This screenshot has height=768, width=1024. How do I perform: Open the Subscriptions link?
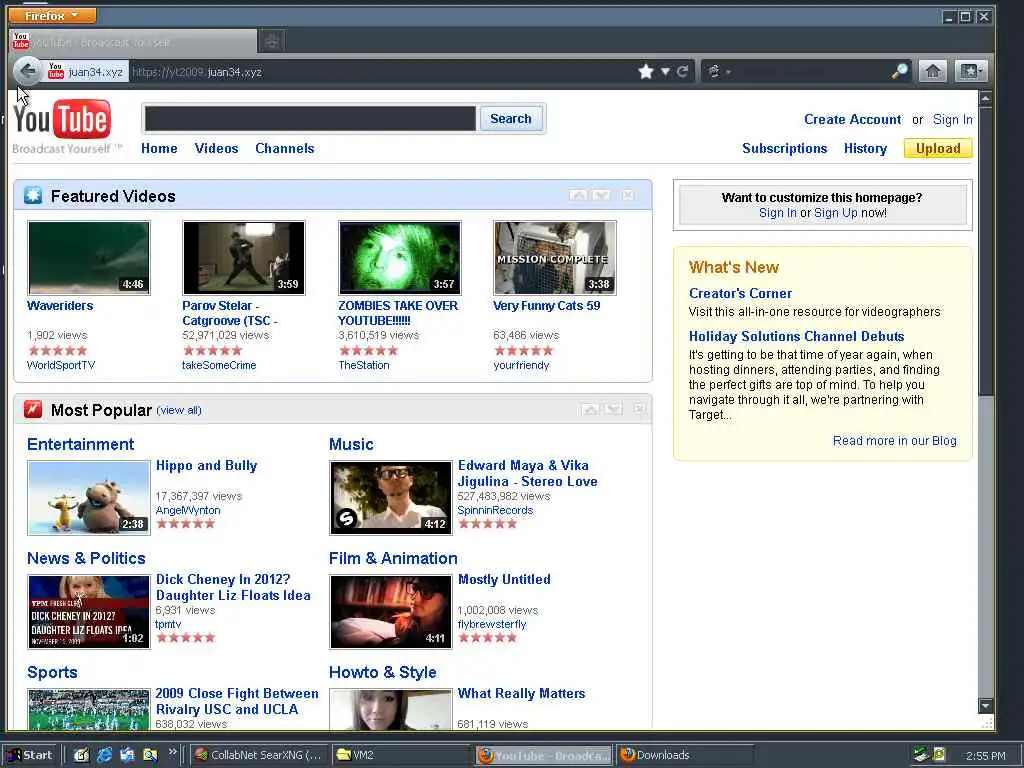pyautogui.click(x=784, y=148)
